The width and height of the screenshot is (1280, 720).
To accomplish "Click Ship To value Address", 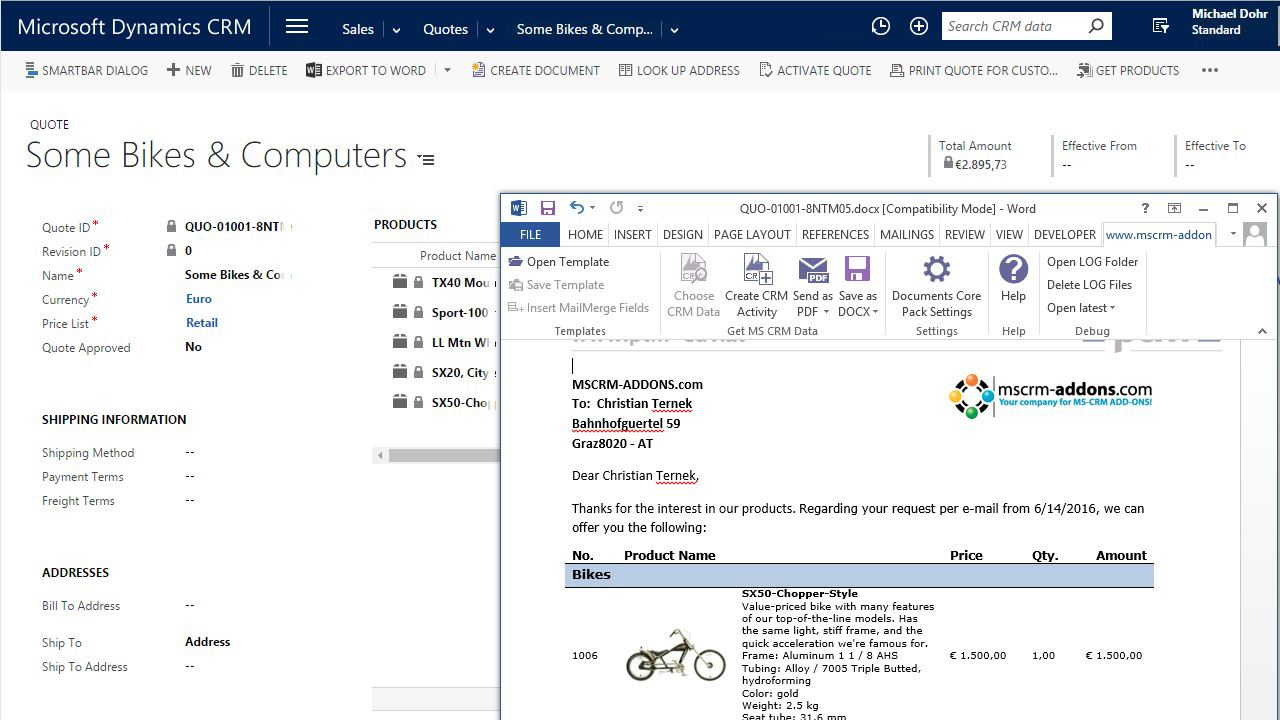I will [x=207, y=642].
